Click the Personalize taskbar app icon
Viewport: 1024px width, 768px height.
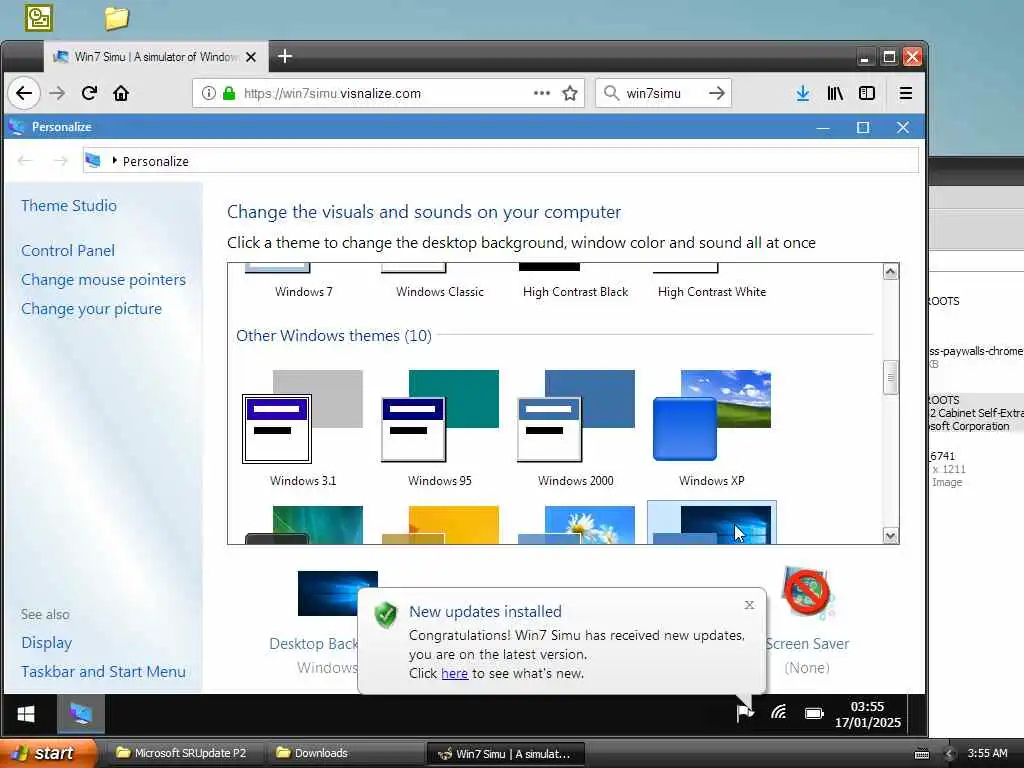point(80,714)
